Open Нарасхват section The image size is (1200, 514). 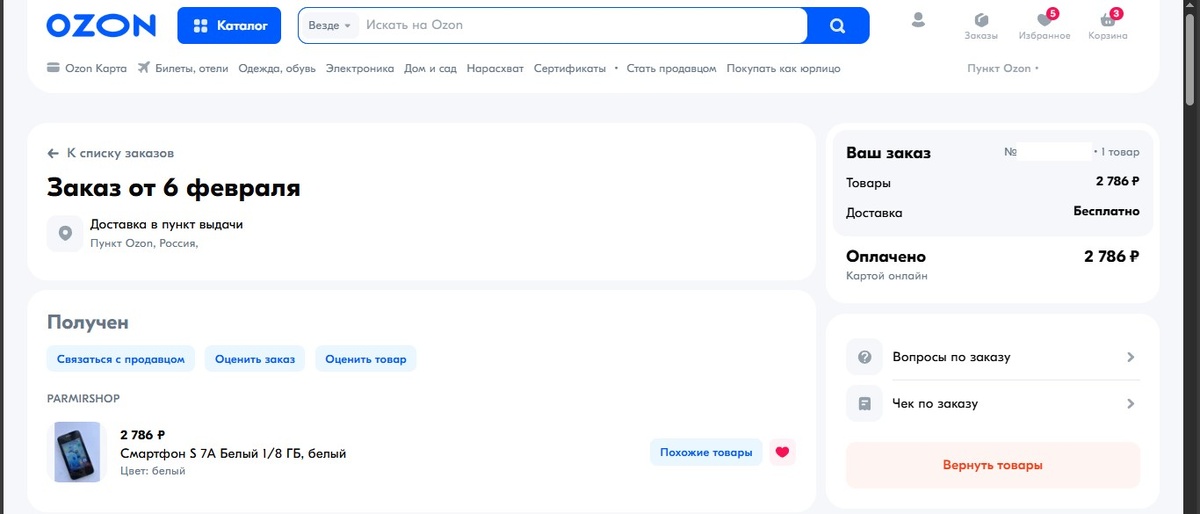point(495,69)
